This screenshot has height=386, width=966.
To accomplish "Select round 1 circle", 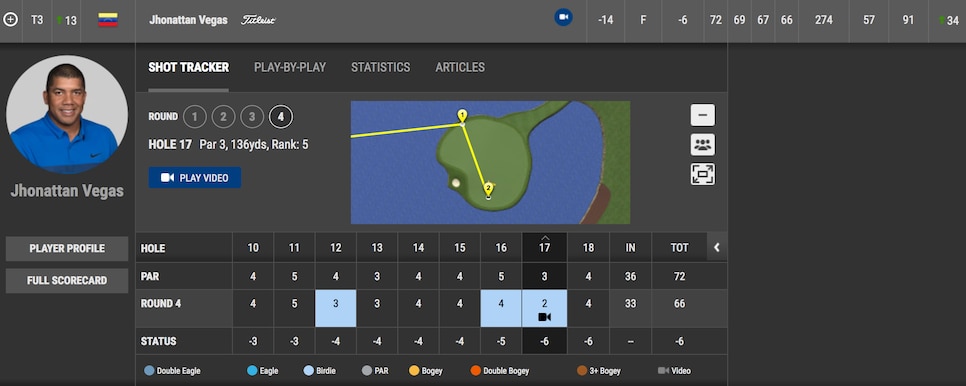I will click(195, 116).
